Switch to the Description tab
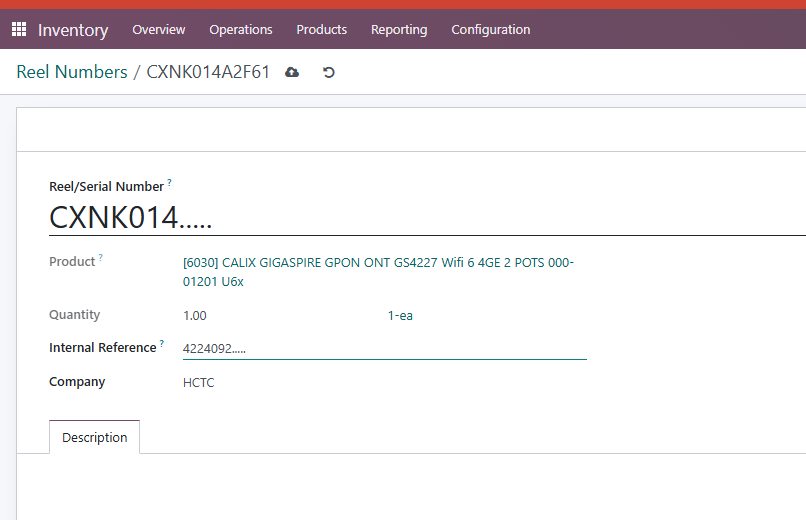This screenshot has width=806, height=520. click(95, 437)
